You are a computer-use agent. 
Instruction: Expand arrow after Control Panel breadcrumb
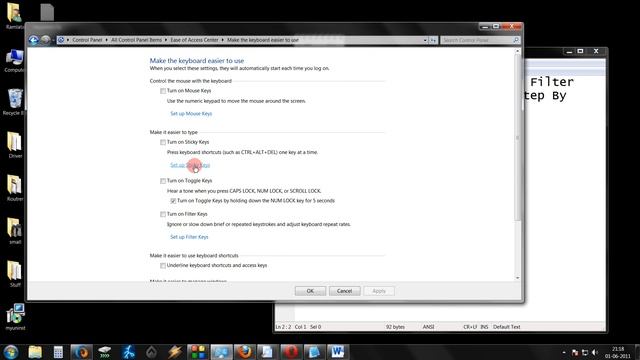click(107, 40)
